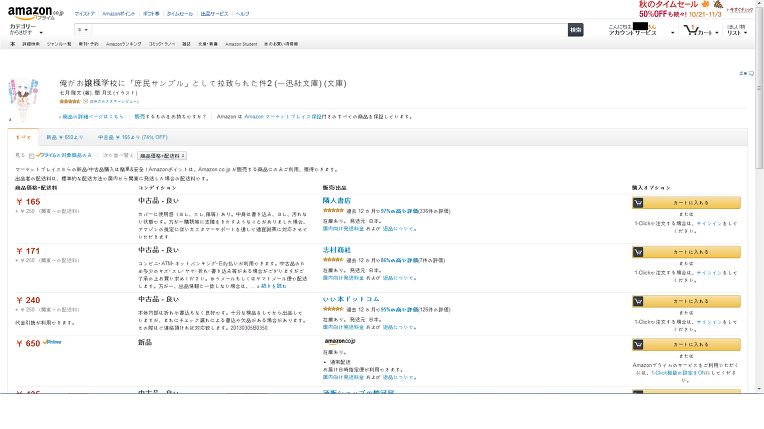Click the search submit button 検索
Image resolution: width=764 pixels, height=429 pixels.
click(575, 30)
